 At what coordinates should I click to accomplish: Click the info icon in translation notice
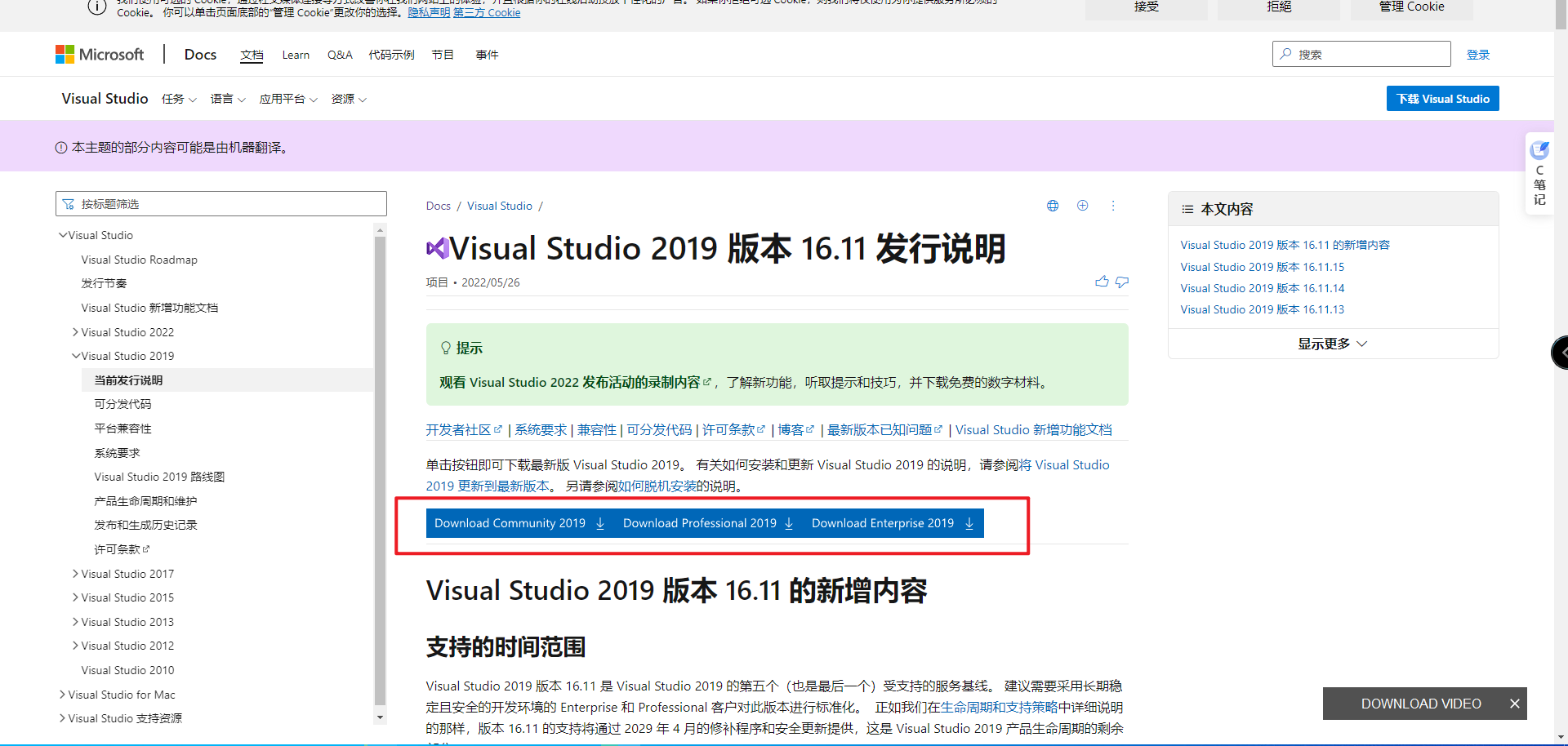pos(61,148)
